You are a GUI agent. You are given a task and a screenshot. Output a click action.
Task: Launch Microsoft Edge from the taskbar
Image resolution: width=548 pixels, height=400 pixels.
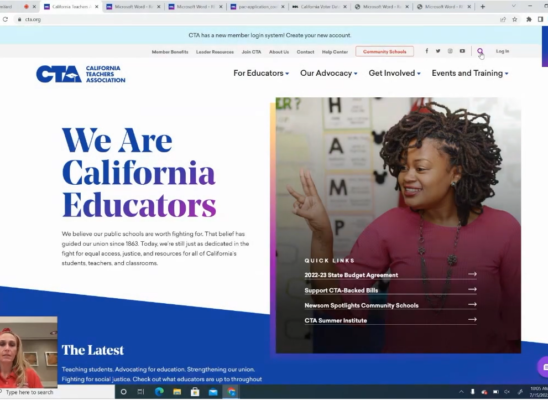pos(159,392)
